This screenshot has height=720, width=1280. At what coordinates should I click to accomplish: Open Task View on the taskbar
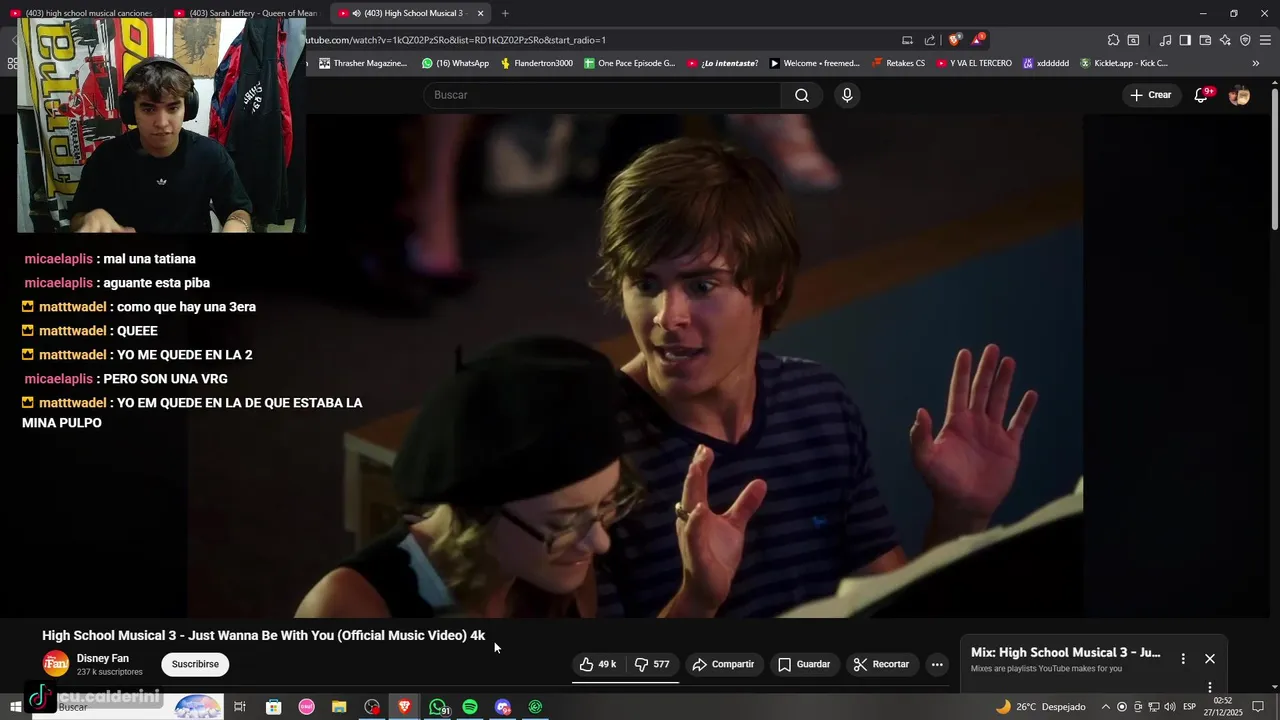click(x=240, y=707)
